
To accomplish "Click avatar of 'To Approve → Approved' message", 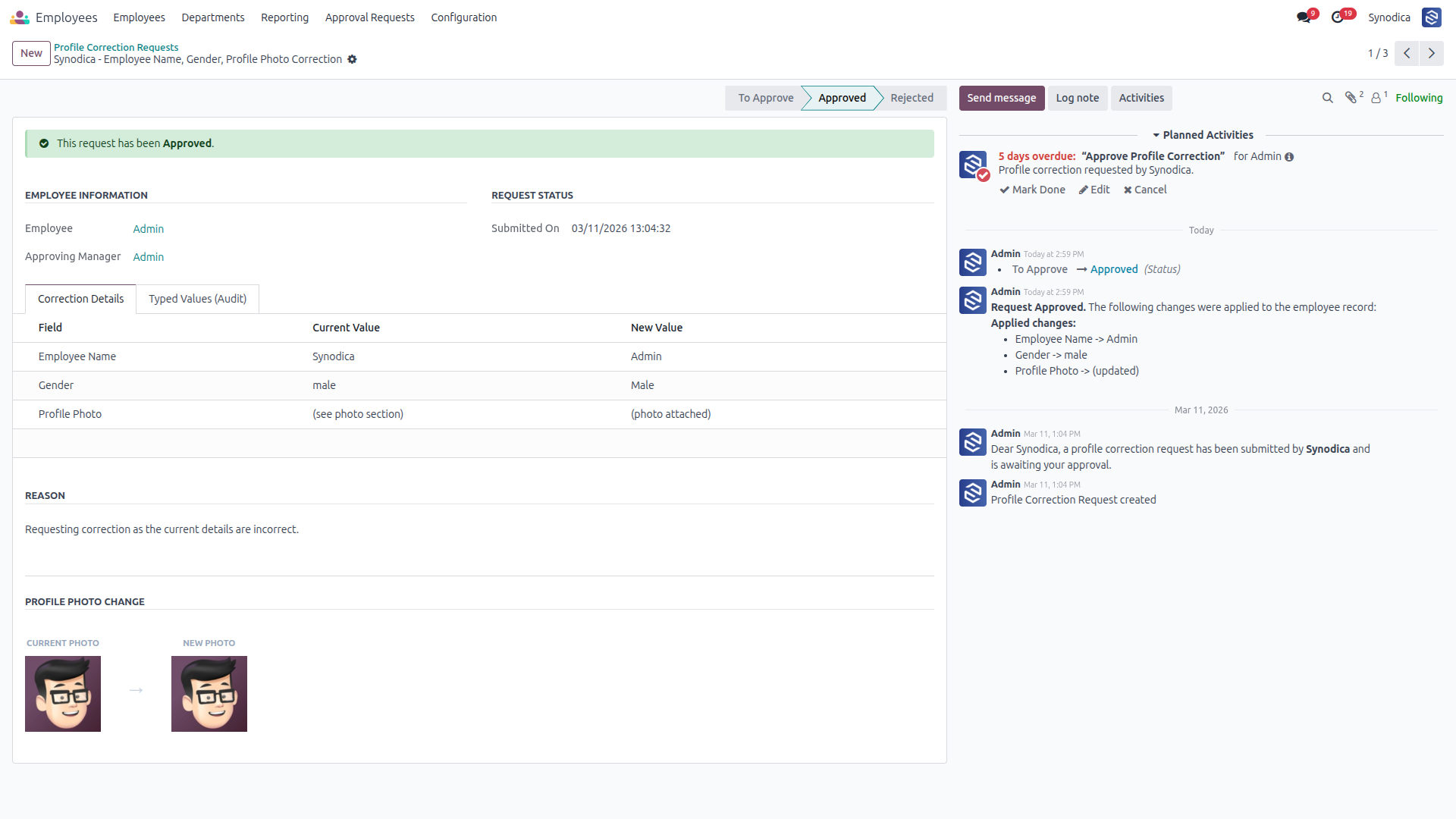I will tap(973, 262).
